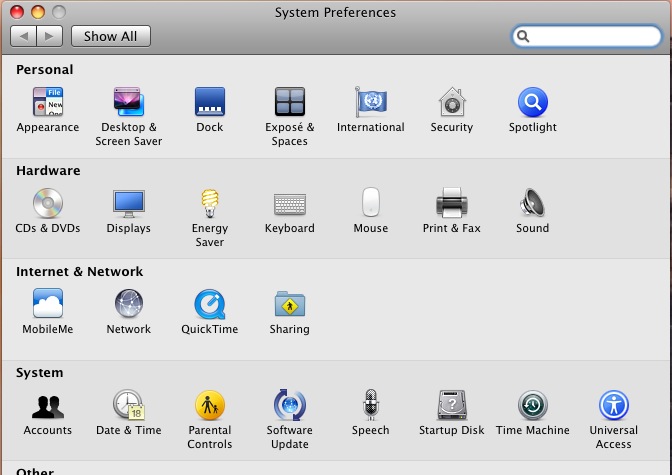Open the Spotlight preferences icon

tap(533, 102)
